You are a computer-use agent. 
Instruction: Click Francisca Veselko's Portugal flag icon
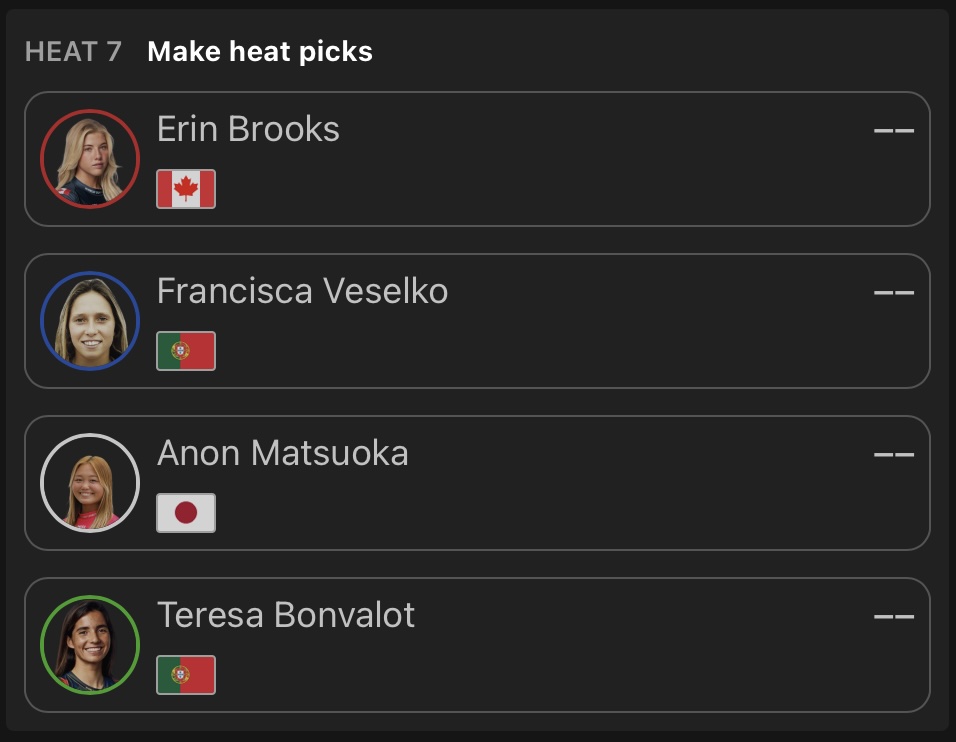coord(186,351)
